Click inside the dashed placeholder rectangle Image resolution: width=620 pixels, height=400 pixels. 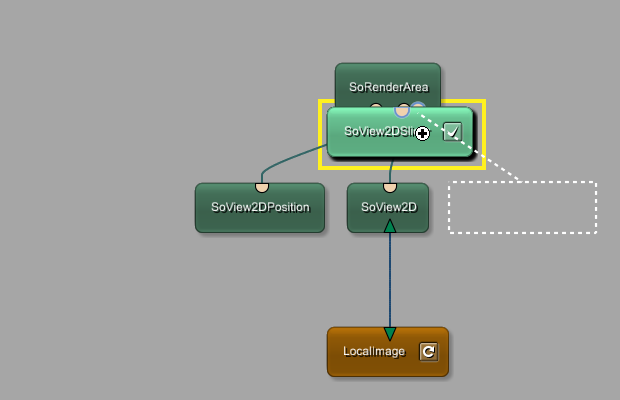tap(522, 207)
